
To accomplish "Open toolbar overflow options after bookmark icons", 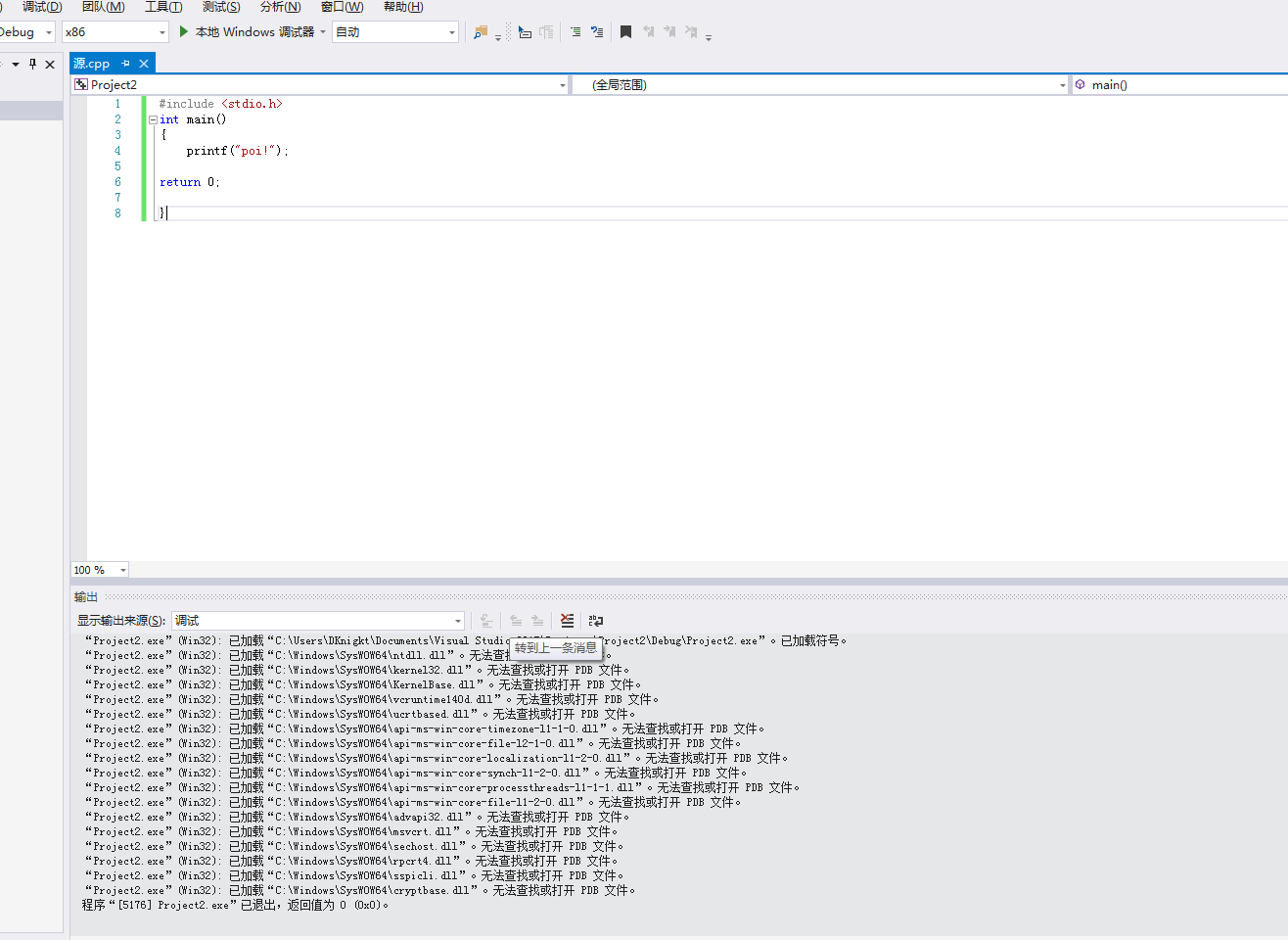I will pos(709,37).
